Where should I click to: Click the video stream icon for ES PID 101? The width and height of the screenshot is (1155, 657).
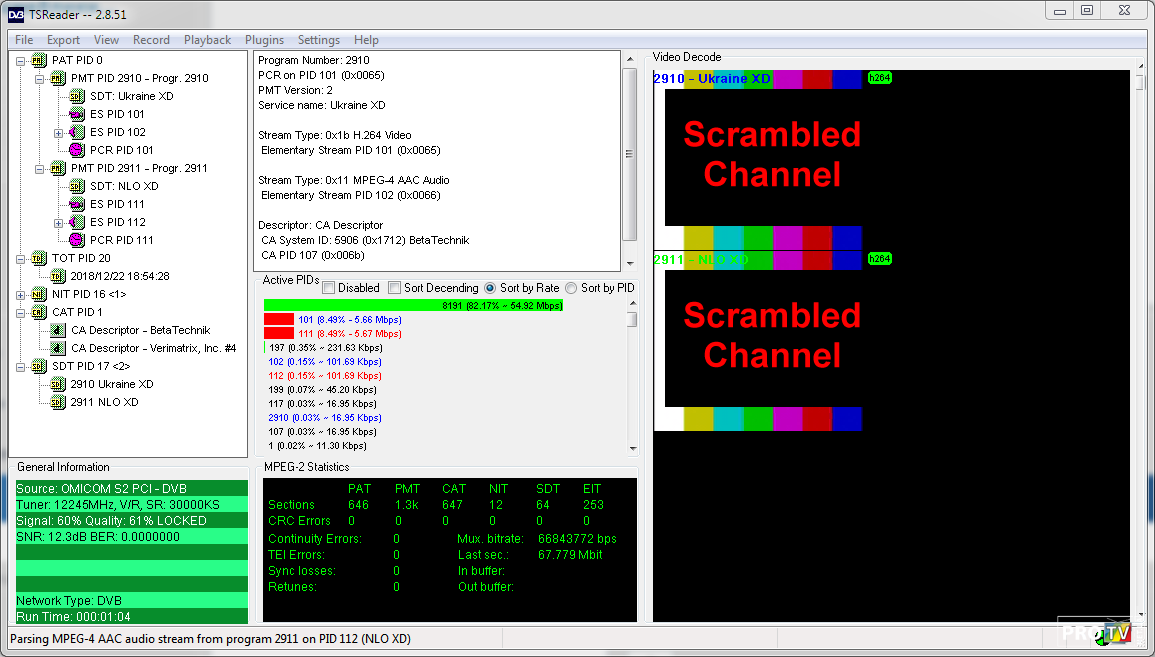pyautogui.click(x=76, y=114)
